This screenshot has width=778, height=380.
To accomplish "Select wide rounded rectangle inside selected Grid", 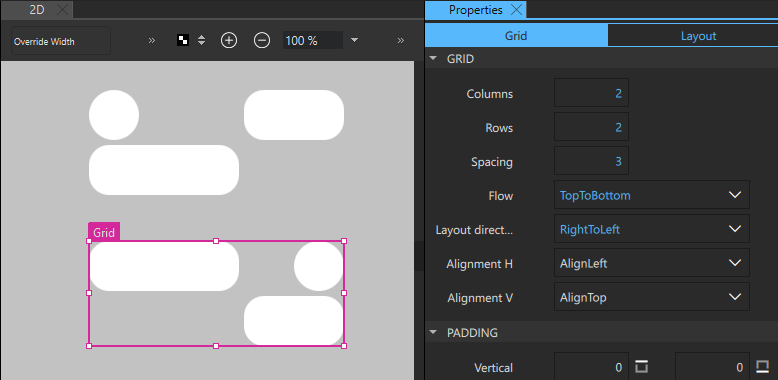I will 164,266.
